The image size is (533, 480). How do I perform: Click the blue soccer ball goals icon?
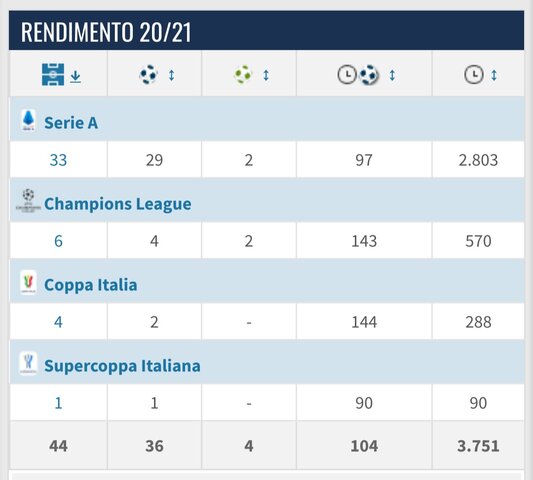pyautogui.click(x=149, y=74)
